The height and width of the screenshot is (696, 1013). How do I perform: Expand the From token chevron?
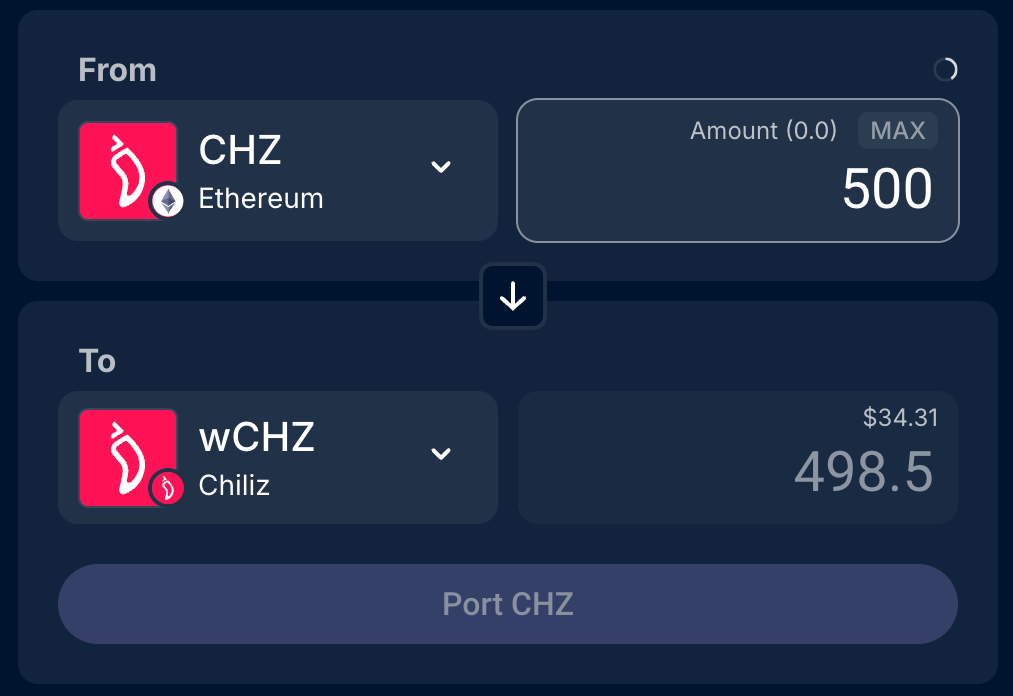point(441,167)
